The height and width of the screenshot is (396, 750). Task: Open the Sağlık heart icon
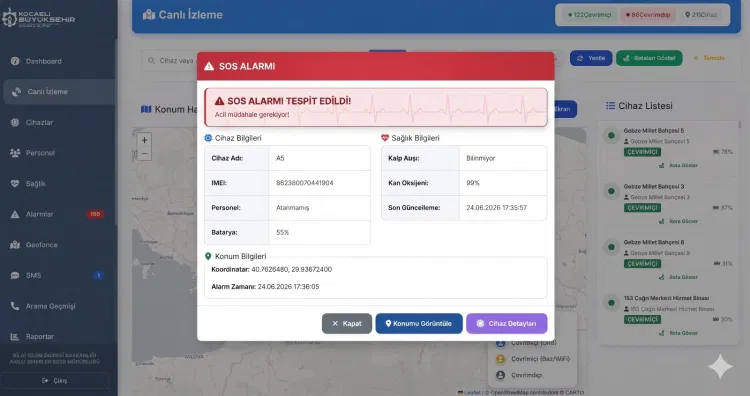pos(15,184)
